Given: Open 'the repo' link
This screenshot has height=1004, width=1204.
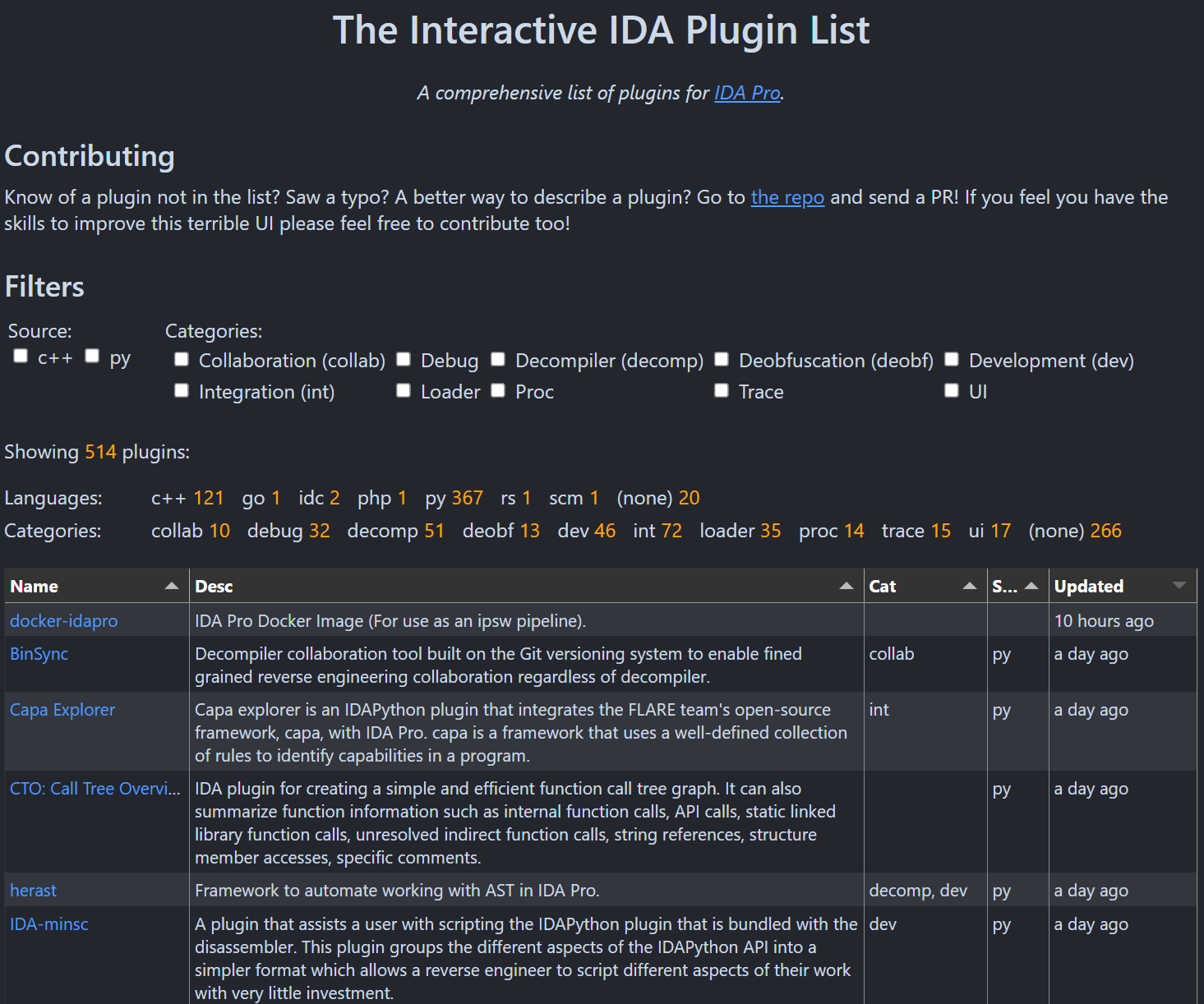Looking at the screenshot, I should tap(787, 197).
